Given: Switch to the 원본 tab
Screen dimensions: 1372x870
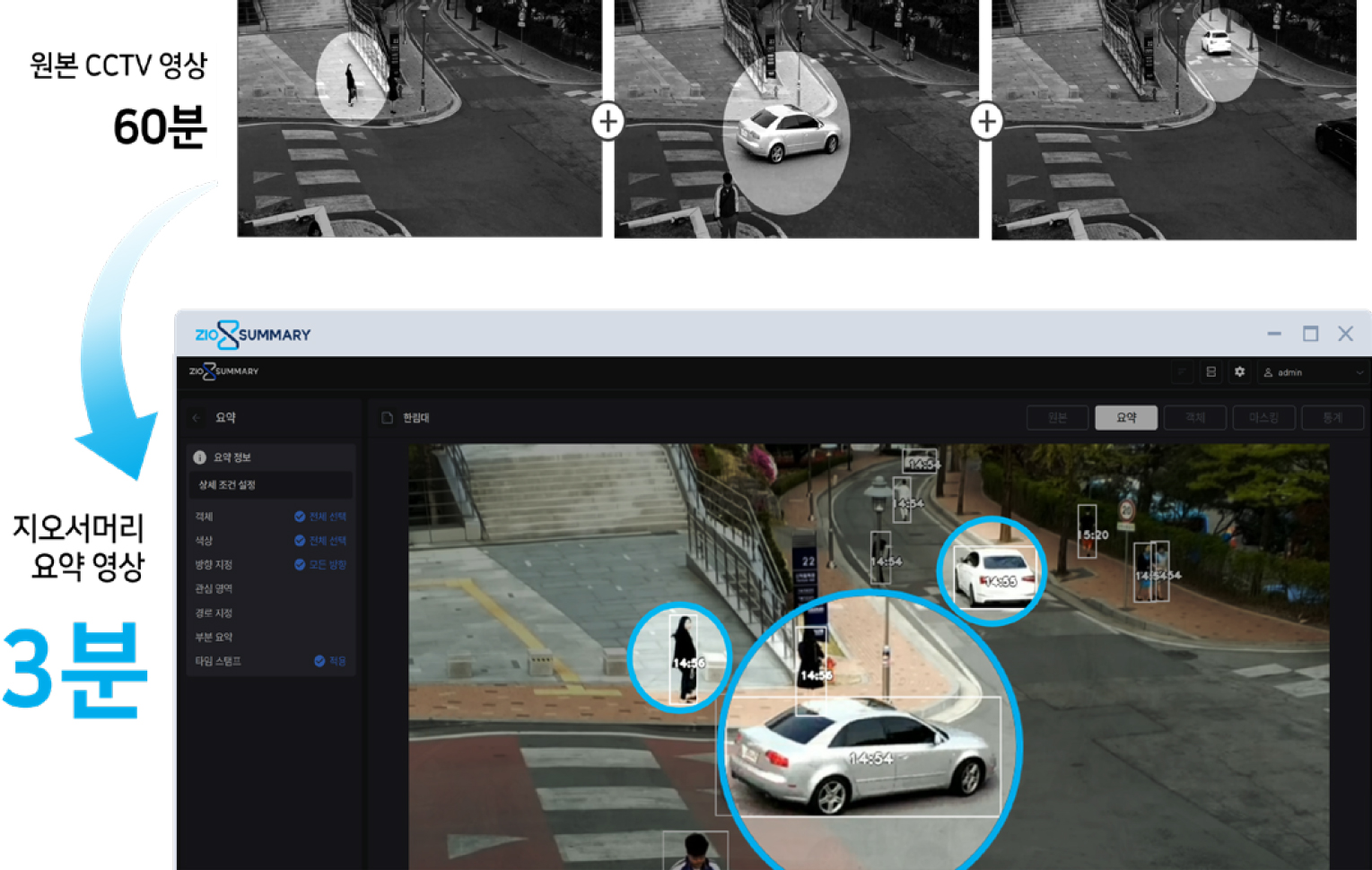Looking at the screenshot, I should 1057,418.
